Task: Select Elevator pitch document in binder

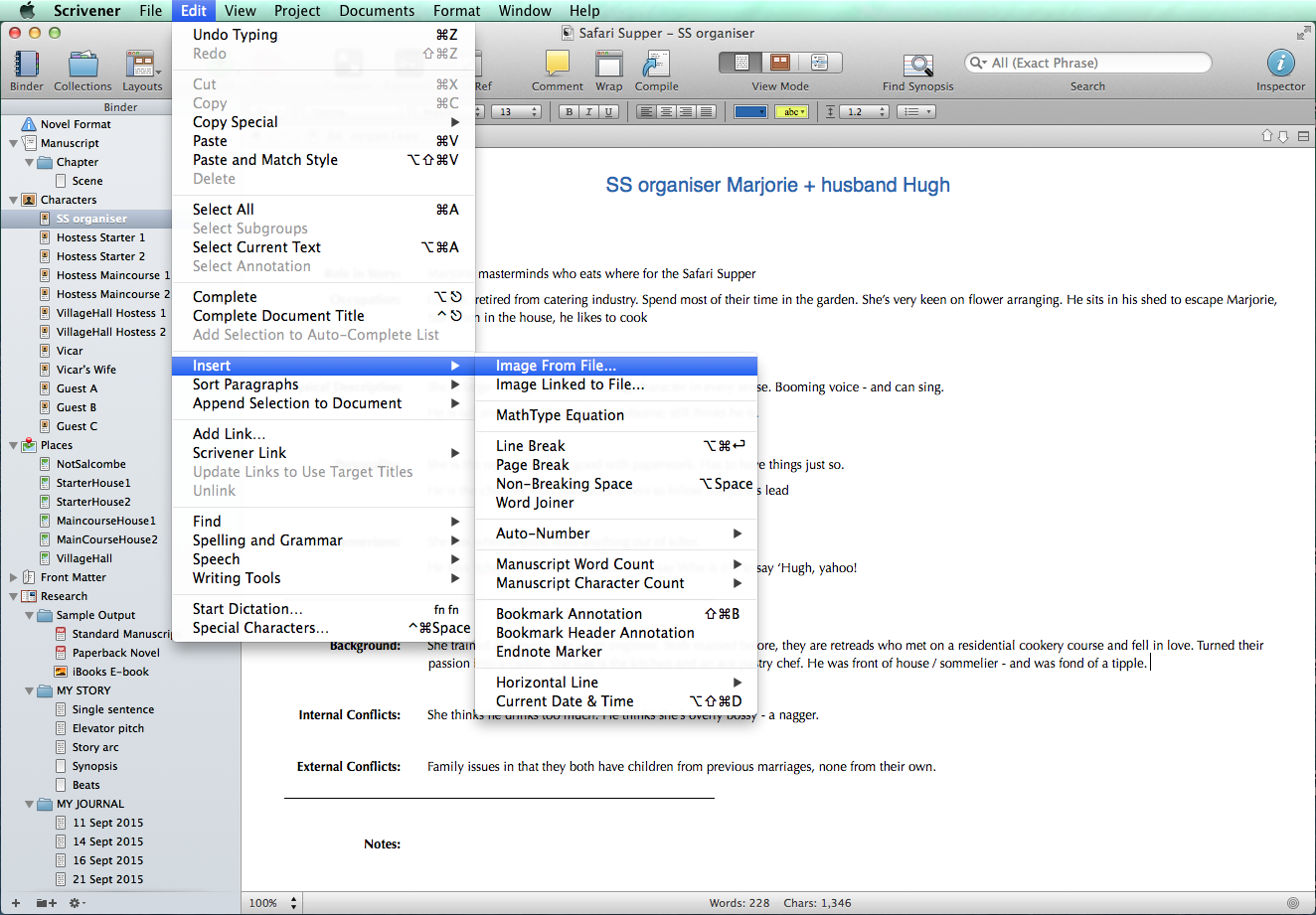Action: click(108, 728)
